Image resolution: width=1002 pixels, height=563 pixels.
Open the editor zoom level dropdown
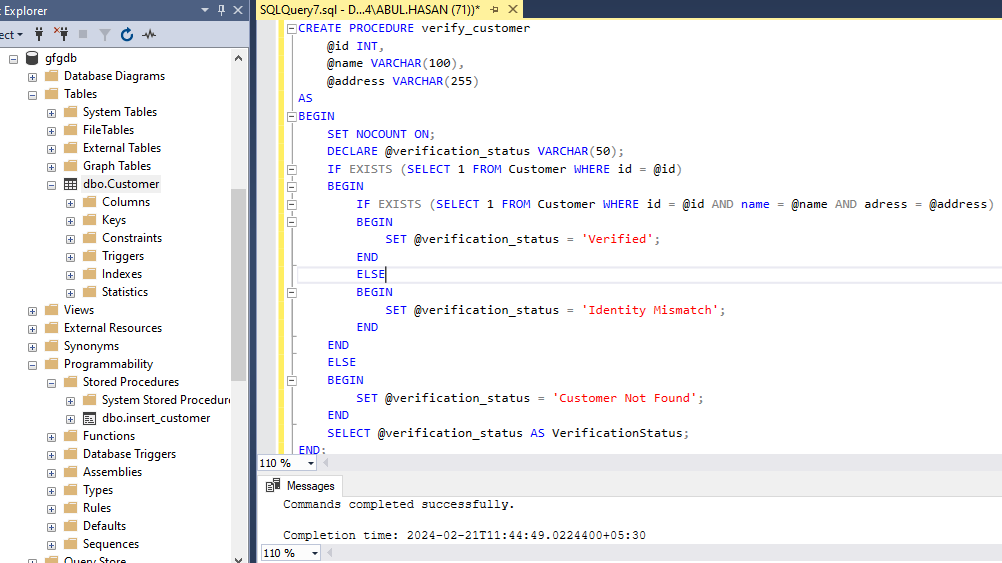[x=311, y=464]
